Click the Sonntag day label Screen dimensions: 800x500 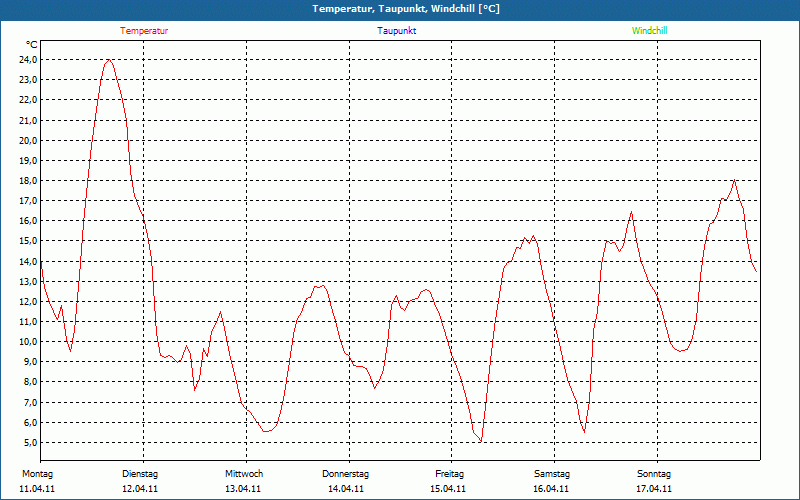(x=654, y=474)
